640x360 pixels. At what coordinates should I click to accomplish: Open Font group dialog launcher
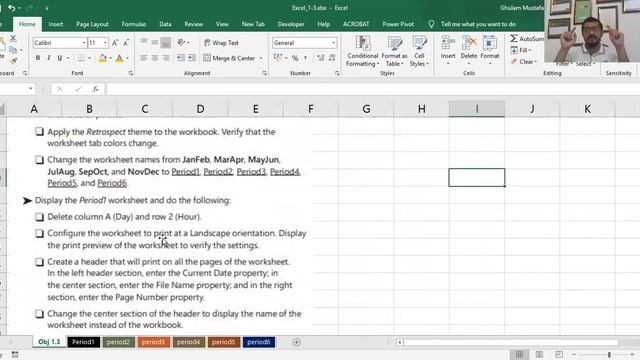131,73
